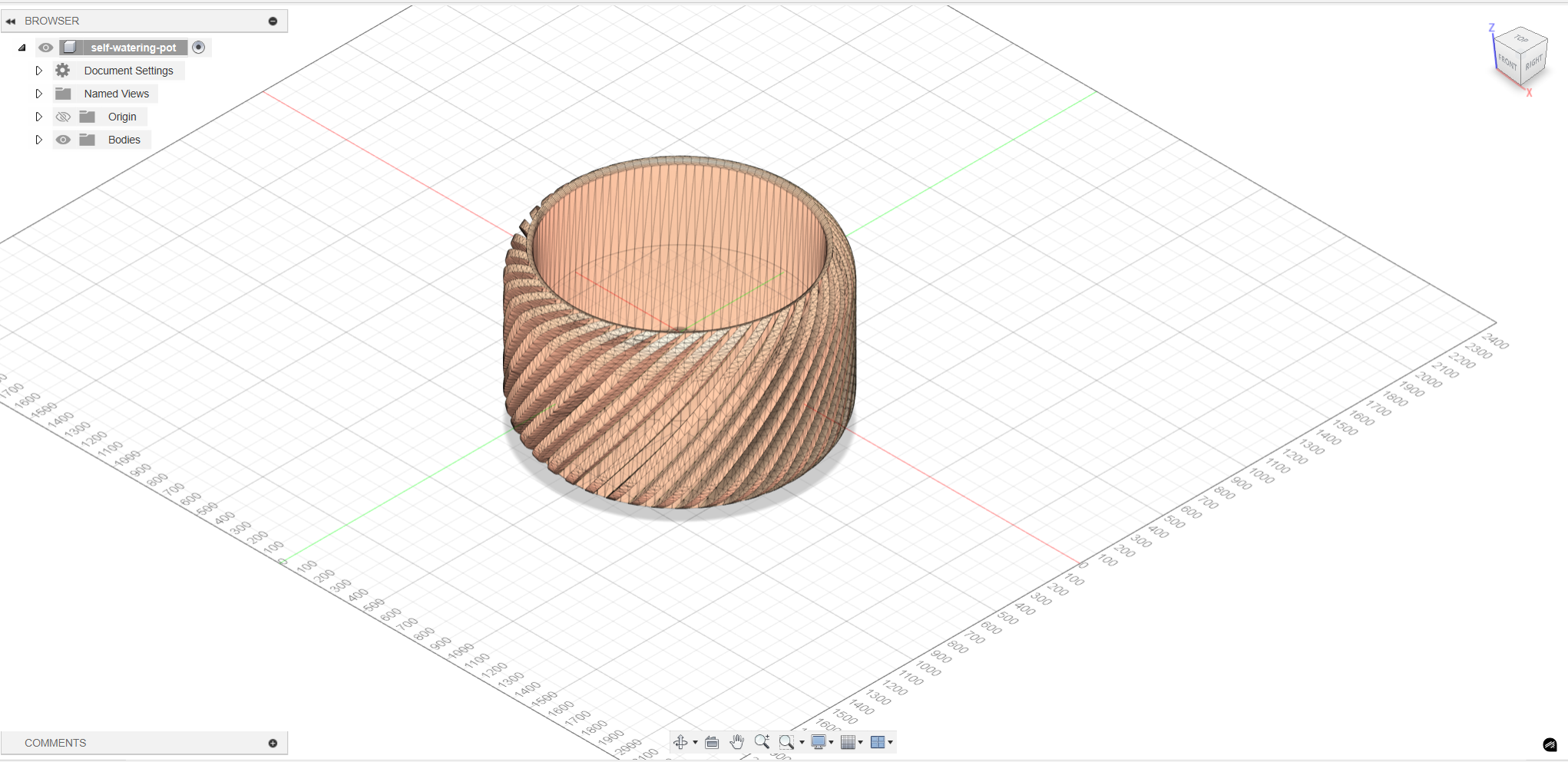The width and height of the screenshot is (1568, 762).
Task: Expand the Document Settings node
Action: [x=38, y=71]
